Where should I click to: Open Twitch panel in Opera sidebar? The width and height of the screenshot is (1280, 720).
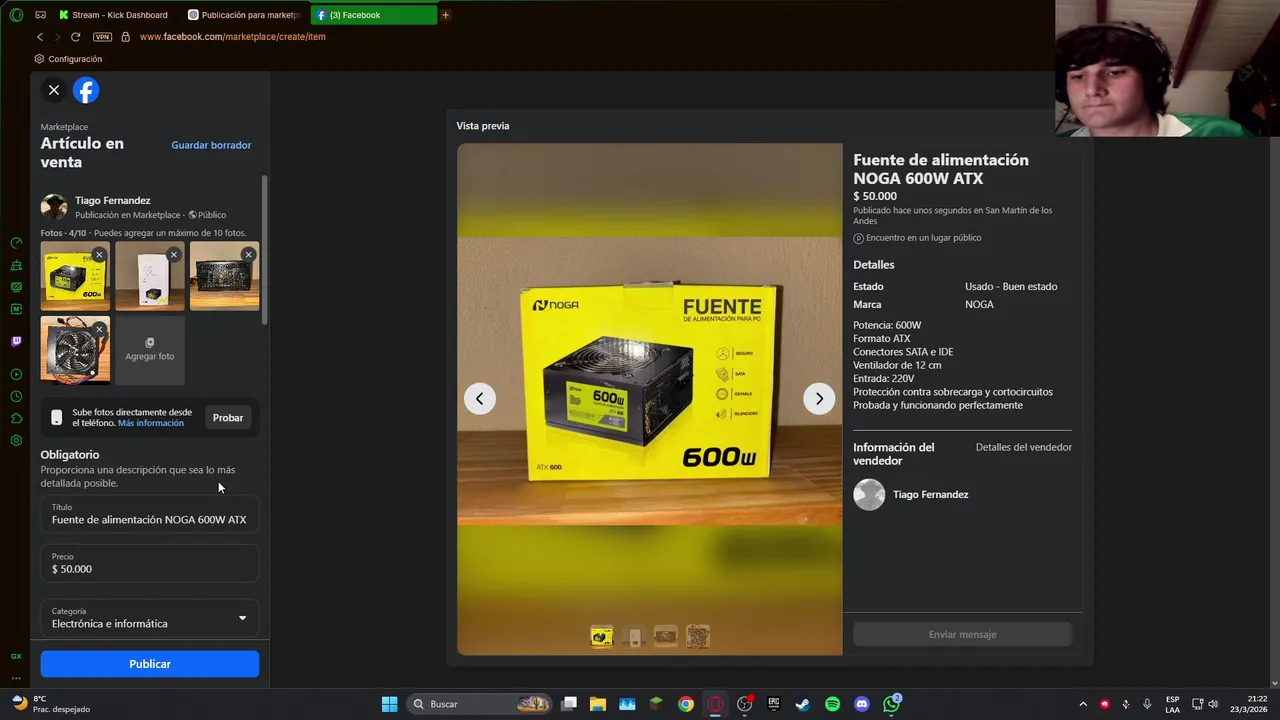click(x=16, y=341)
